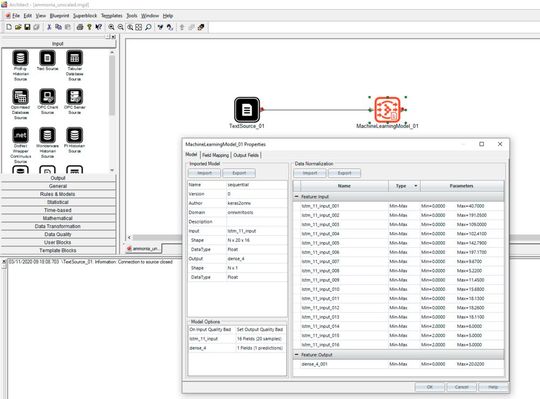Click Import under Data Normalization
The width and height of the screenshot is (540, 399).
310,173
